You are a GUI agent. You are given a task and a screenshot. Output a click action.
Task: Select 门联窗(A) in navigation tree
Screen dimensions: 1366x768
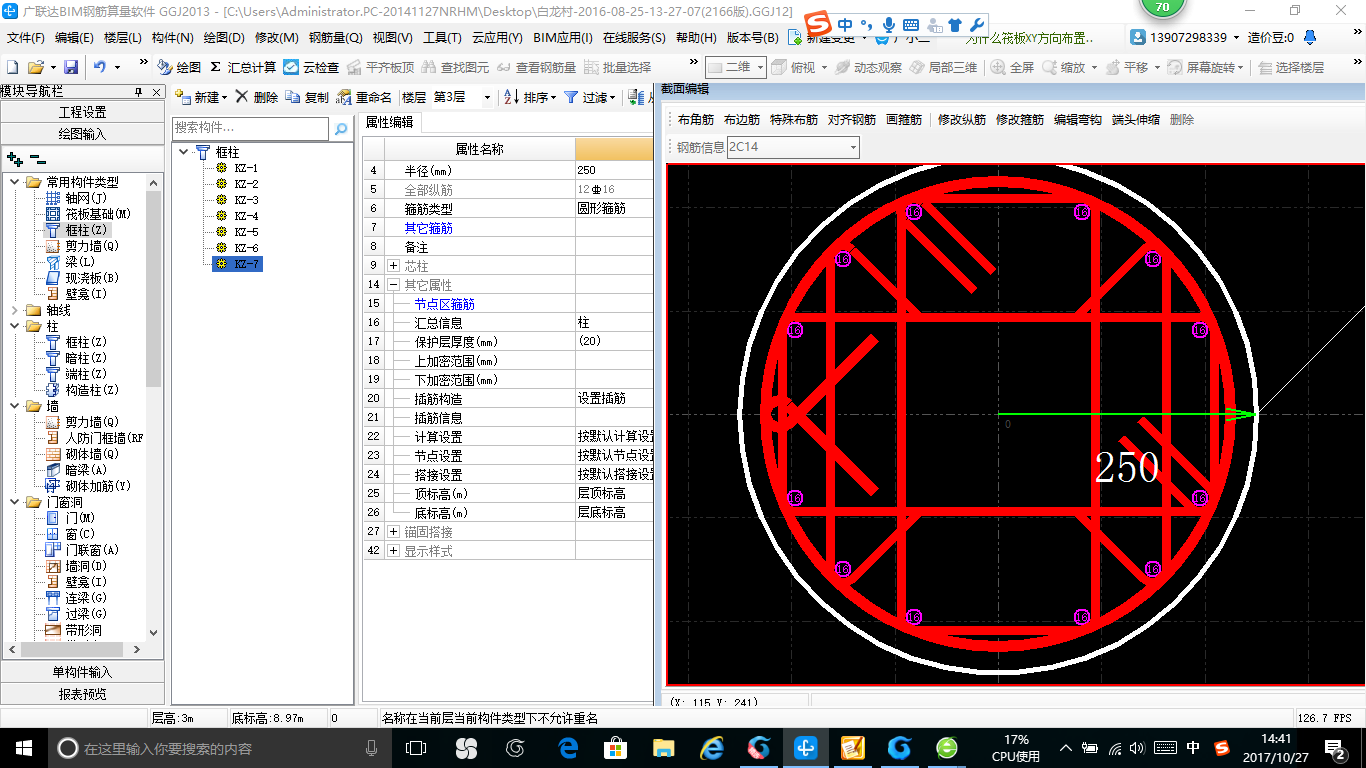[x=92, y=550]
